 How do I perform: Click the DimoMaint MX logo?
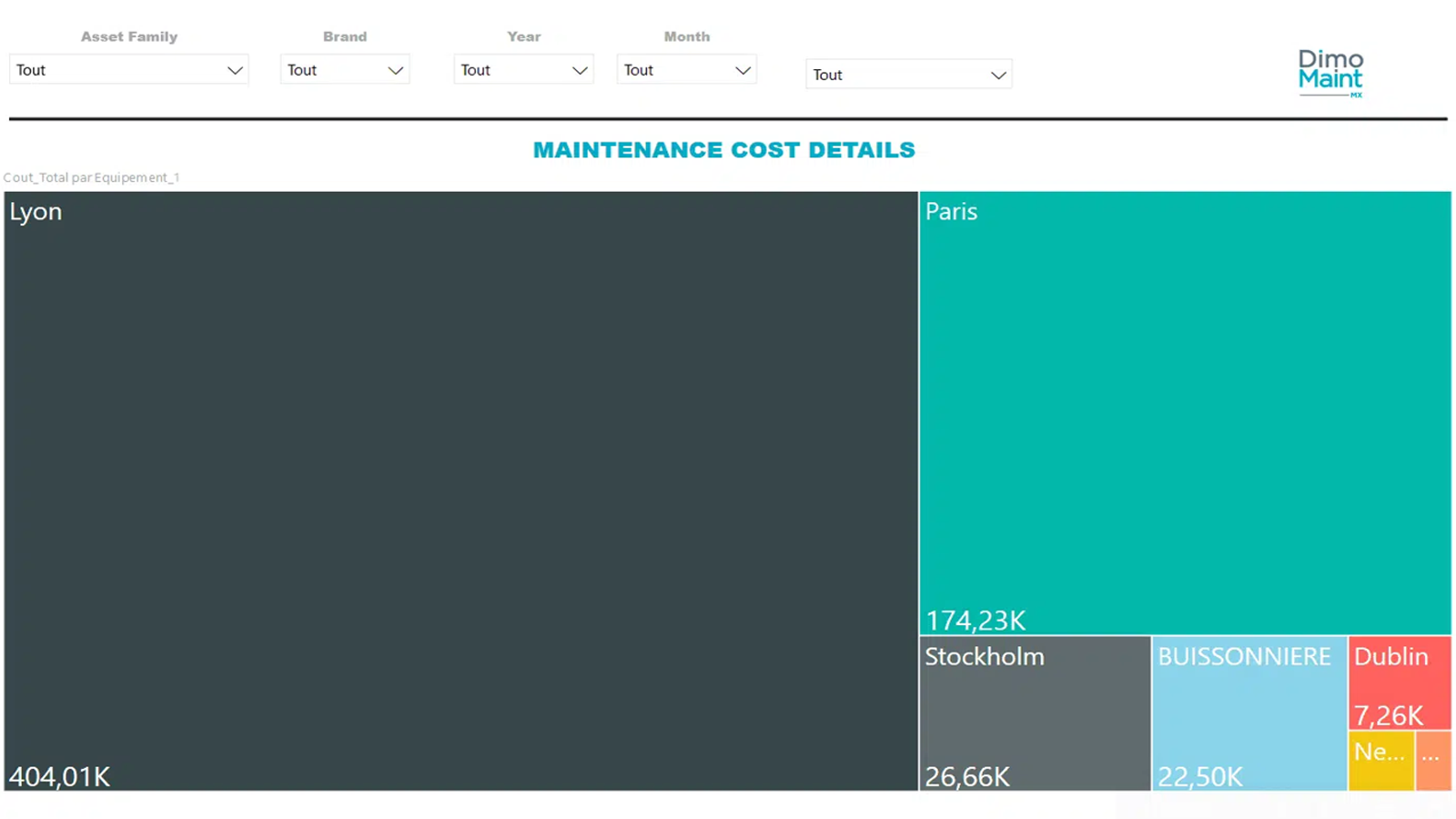pyautogui.click(x=1330, y=73)
